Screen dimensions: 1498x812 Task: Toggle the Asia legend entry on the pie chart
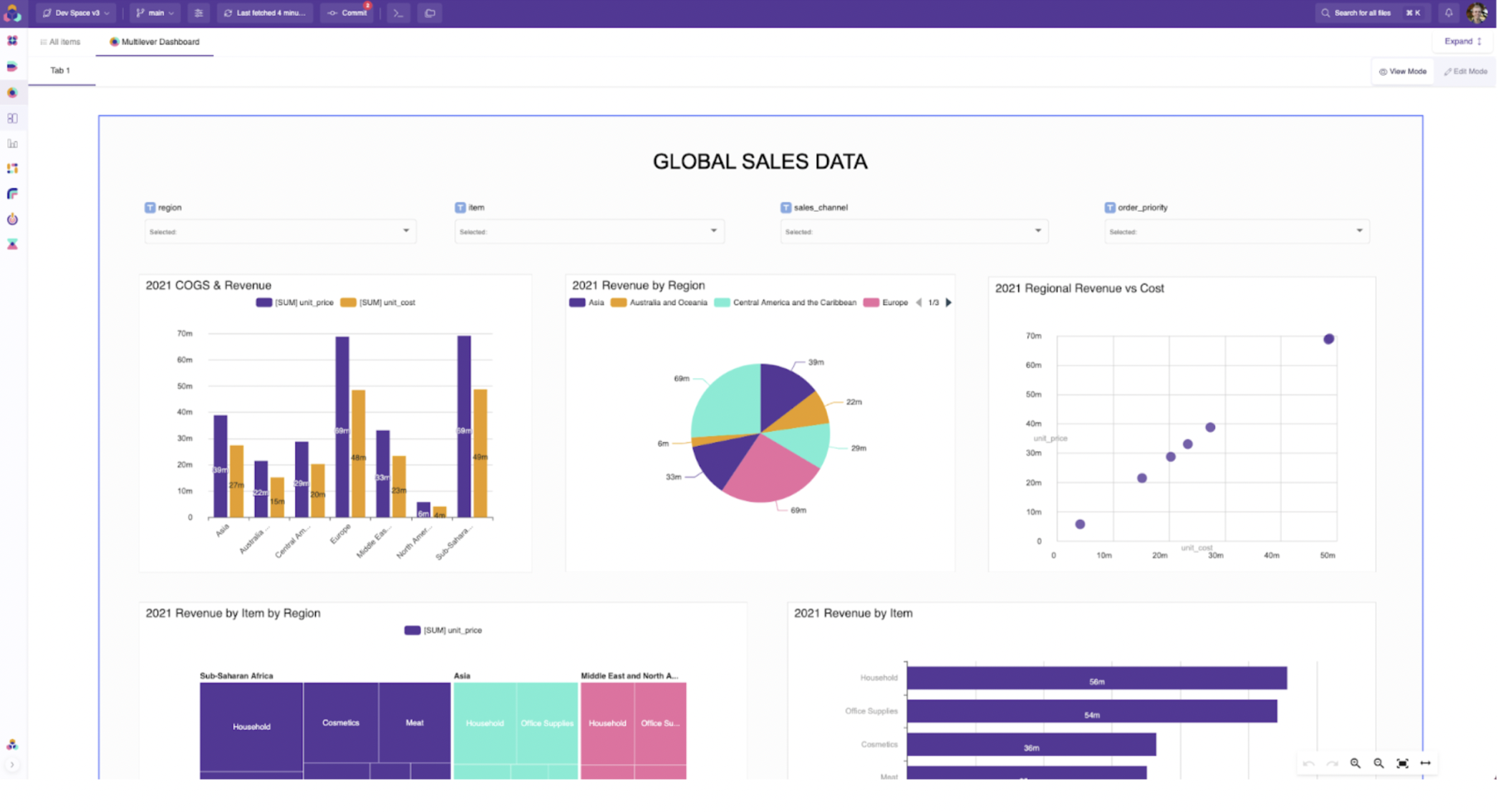(586, 302)
